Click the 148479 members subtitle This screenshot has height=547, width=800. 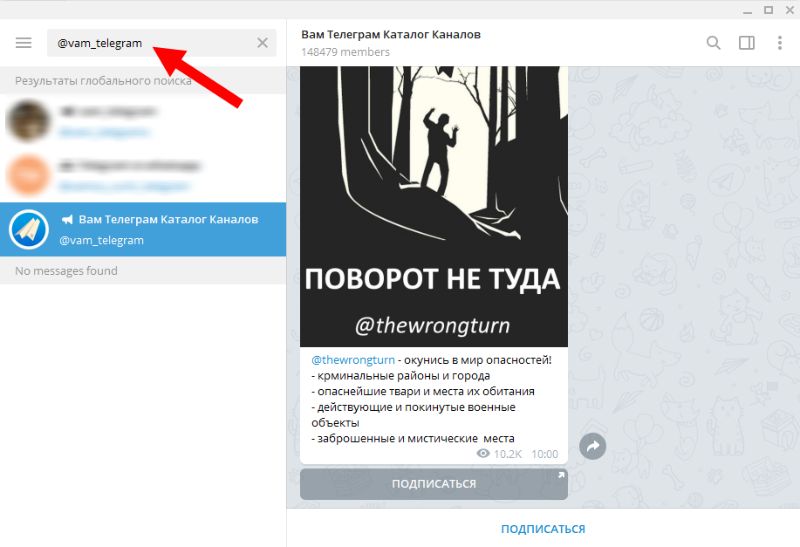(x=345, y=52)
